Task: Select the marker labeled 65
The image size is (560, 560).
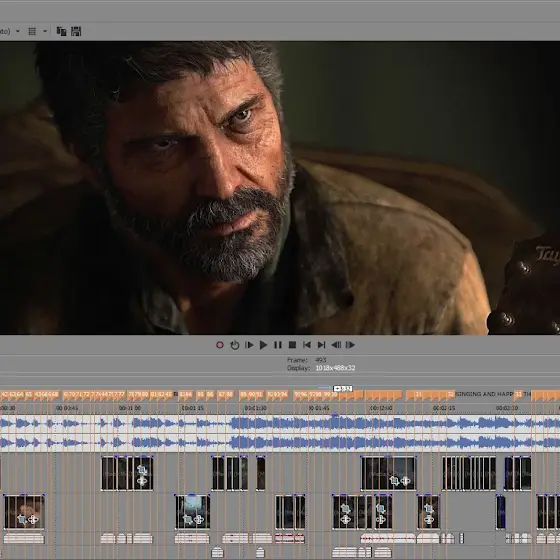Action: point(29,394)
